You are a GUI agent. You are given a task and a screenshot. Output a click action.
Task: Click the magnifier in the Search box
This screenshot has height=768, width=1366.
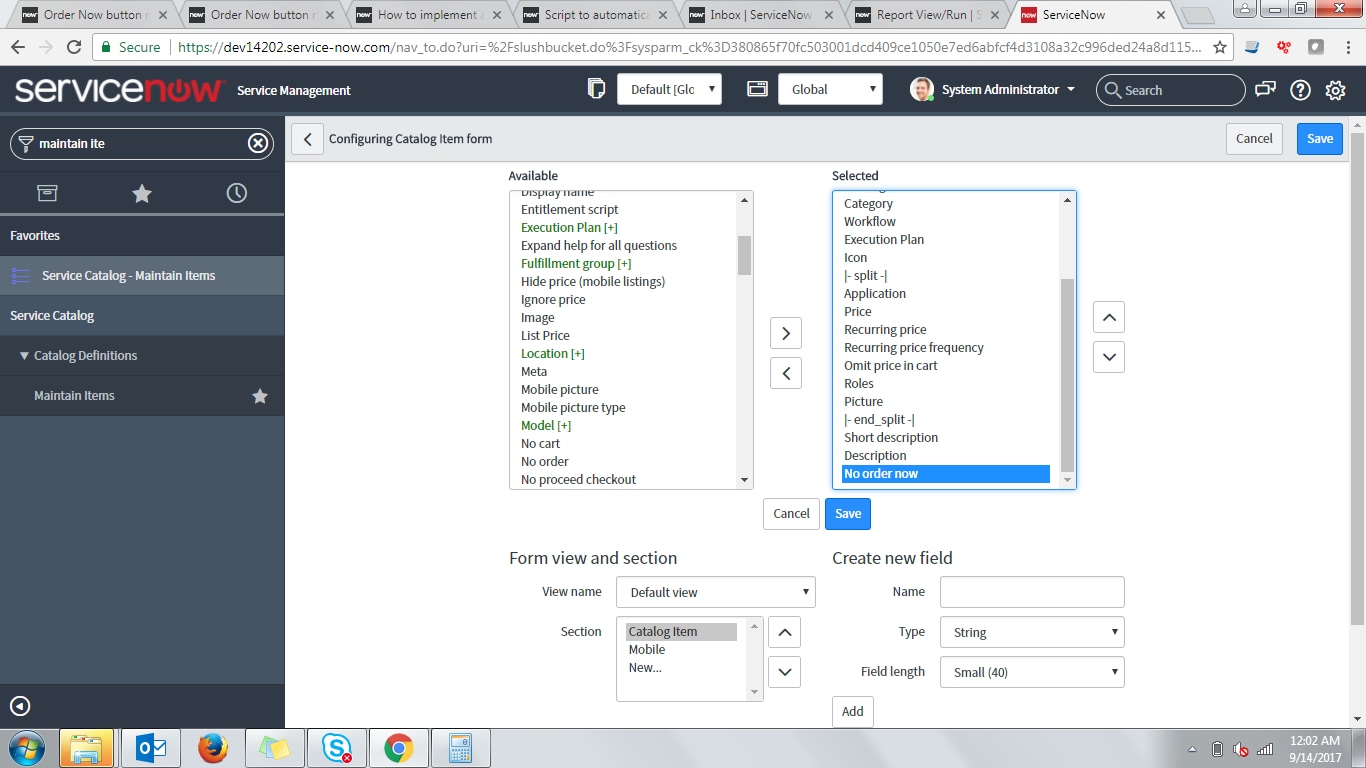(1113, 90)
